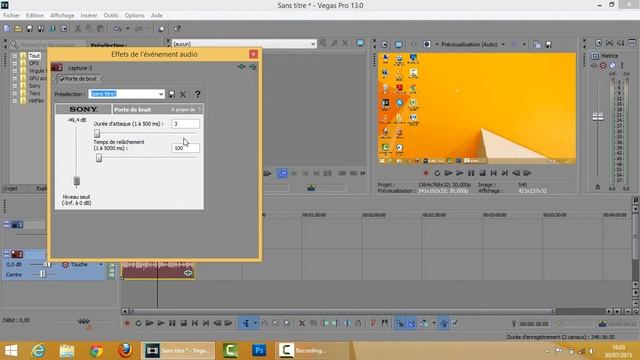Click Open folder icon in main toolbar

(x=18, y=29)
